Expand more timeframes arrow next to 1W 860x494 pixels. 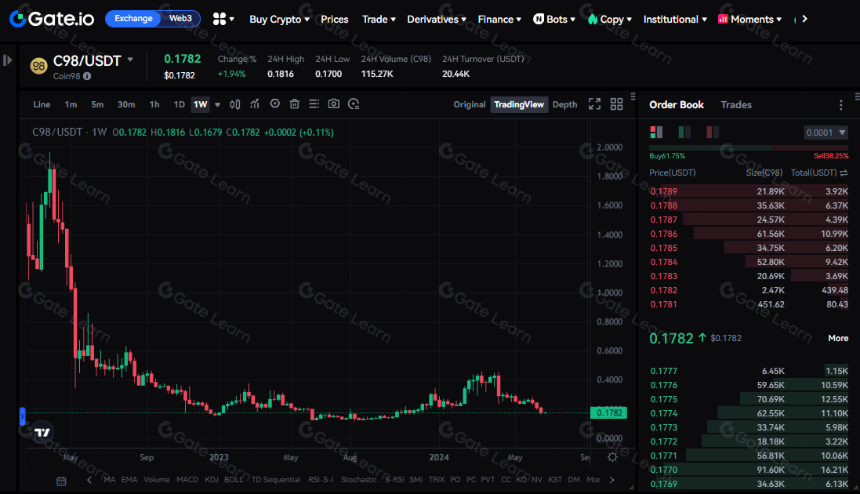[217, 105]
